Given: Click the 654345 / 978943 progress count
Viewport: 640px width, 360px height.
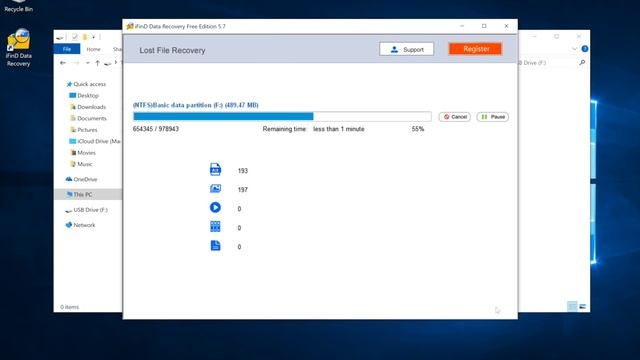Looking at the screenshot, I should tap(156, 129).
